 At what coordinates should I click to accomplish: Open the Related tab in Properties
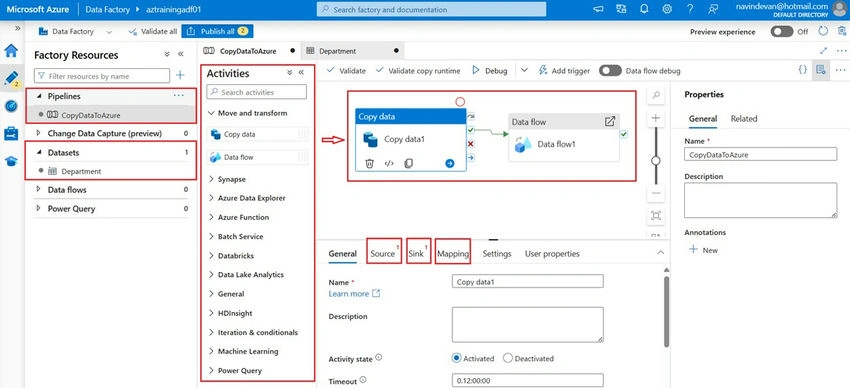pos(744,119)
